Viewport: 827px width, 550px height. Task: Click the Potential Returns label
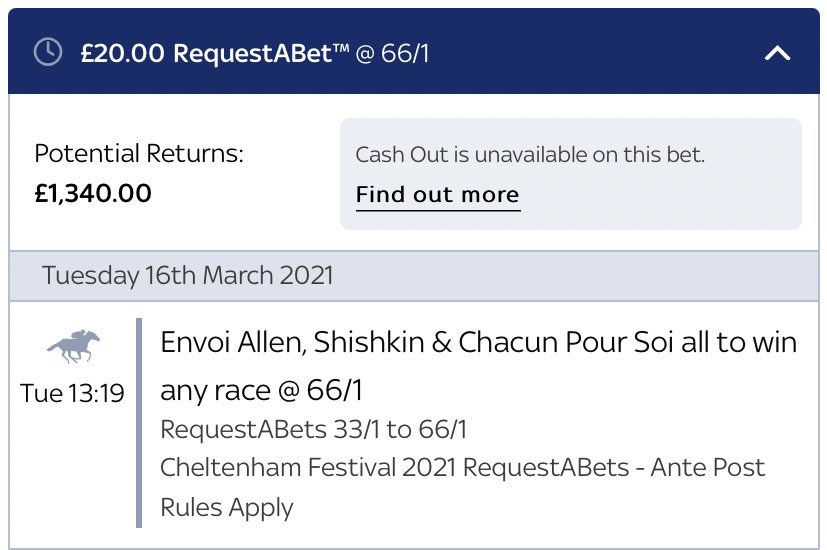click(x=139, y=154)
